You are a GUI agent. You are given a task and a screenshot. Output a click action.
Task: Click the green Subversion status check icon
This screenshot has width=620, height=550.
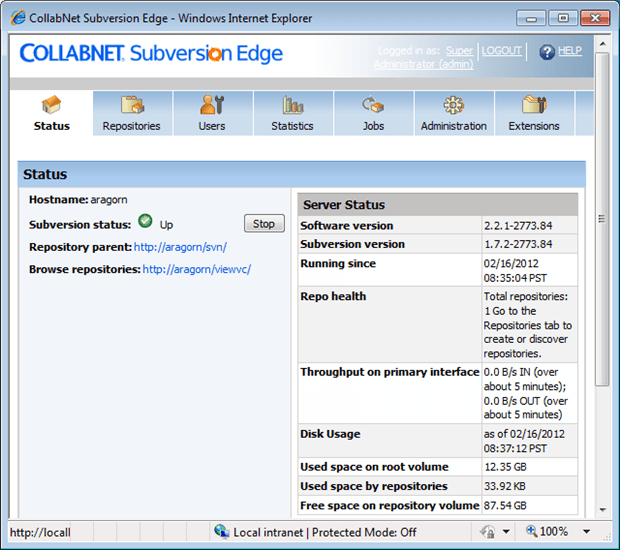tap(145, 221)
